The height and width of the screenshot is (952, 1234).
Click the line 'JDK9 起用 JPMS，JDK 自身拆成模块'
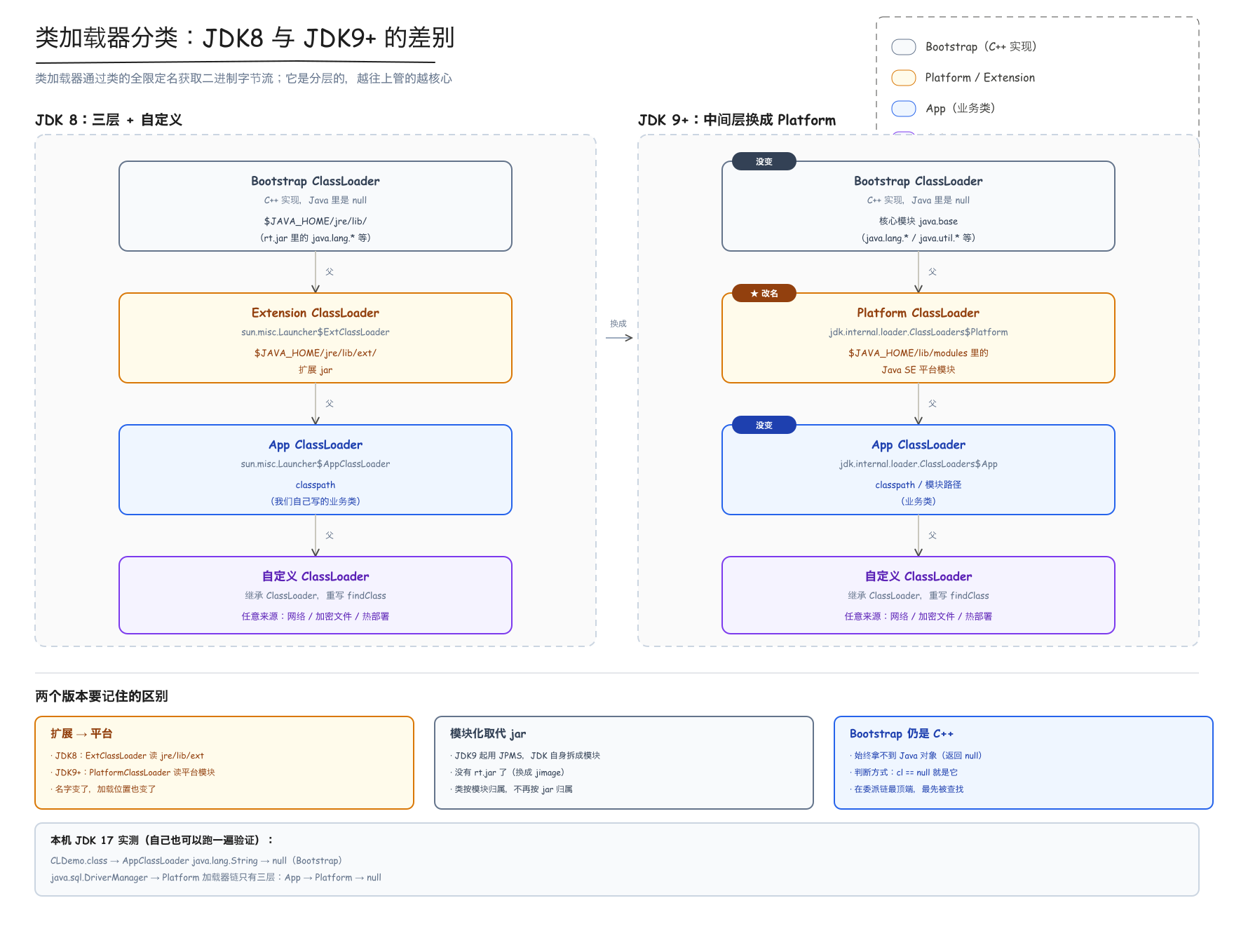[525, 756]
